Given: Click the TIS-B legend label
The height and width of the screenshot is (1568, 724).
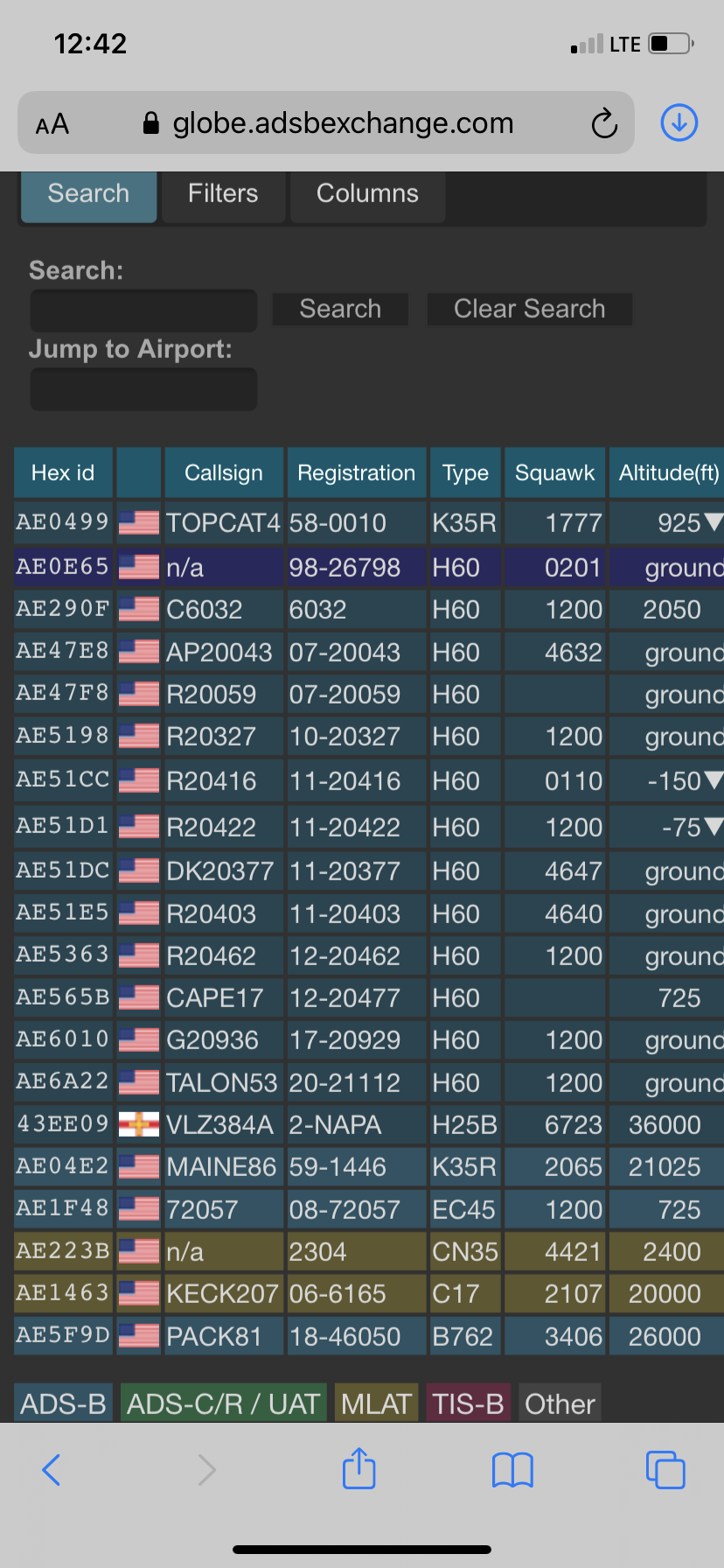Looking at the screenshot, I should (x=468, y=1403).
